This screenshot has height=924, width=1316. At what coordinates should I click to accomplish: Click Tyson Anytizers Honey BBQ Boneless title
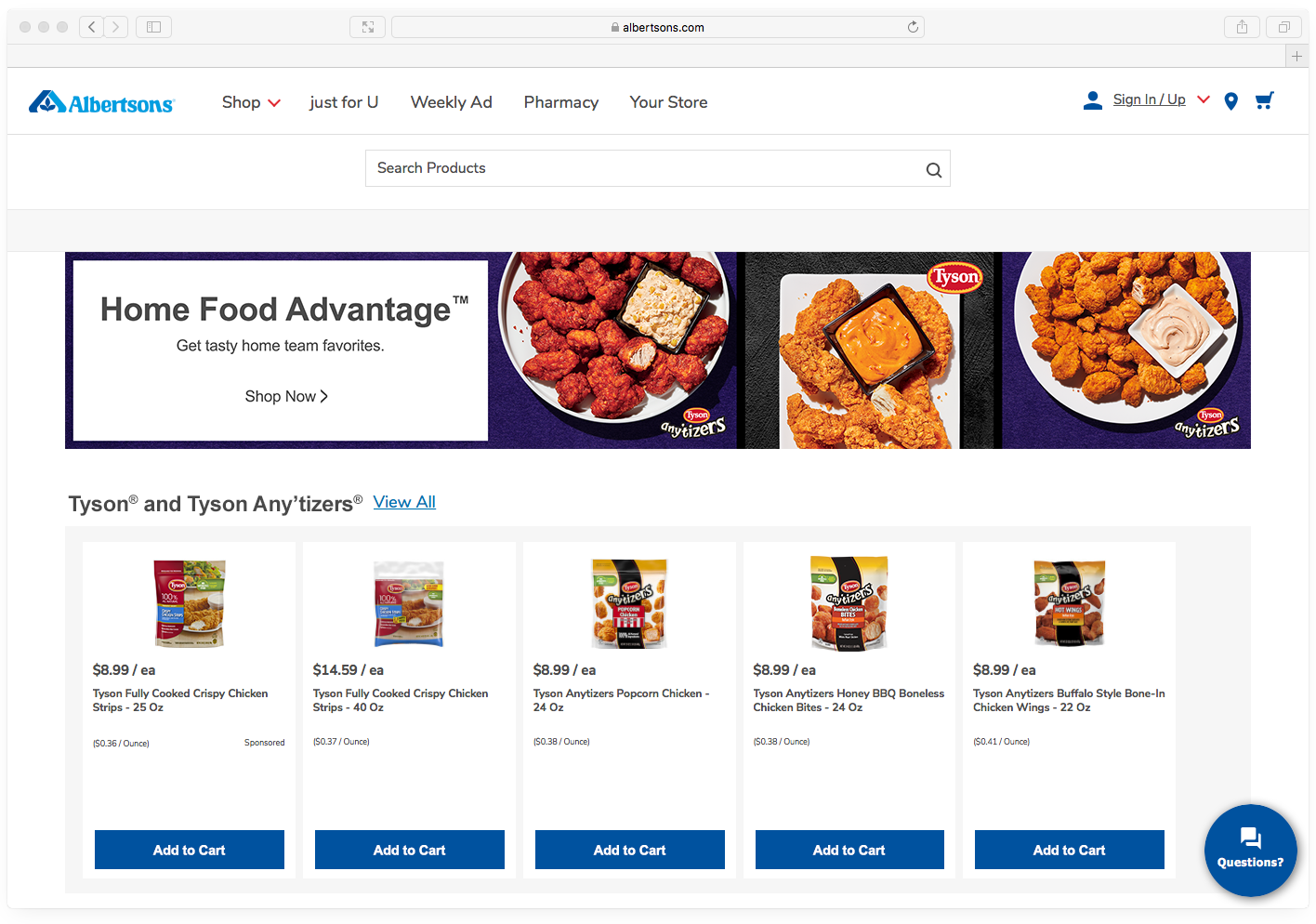coord(849,700)
